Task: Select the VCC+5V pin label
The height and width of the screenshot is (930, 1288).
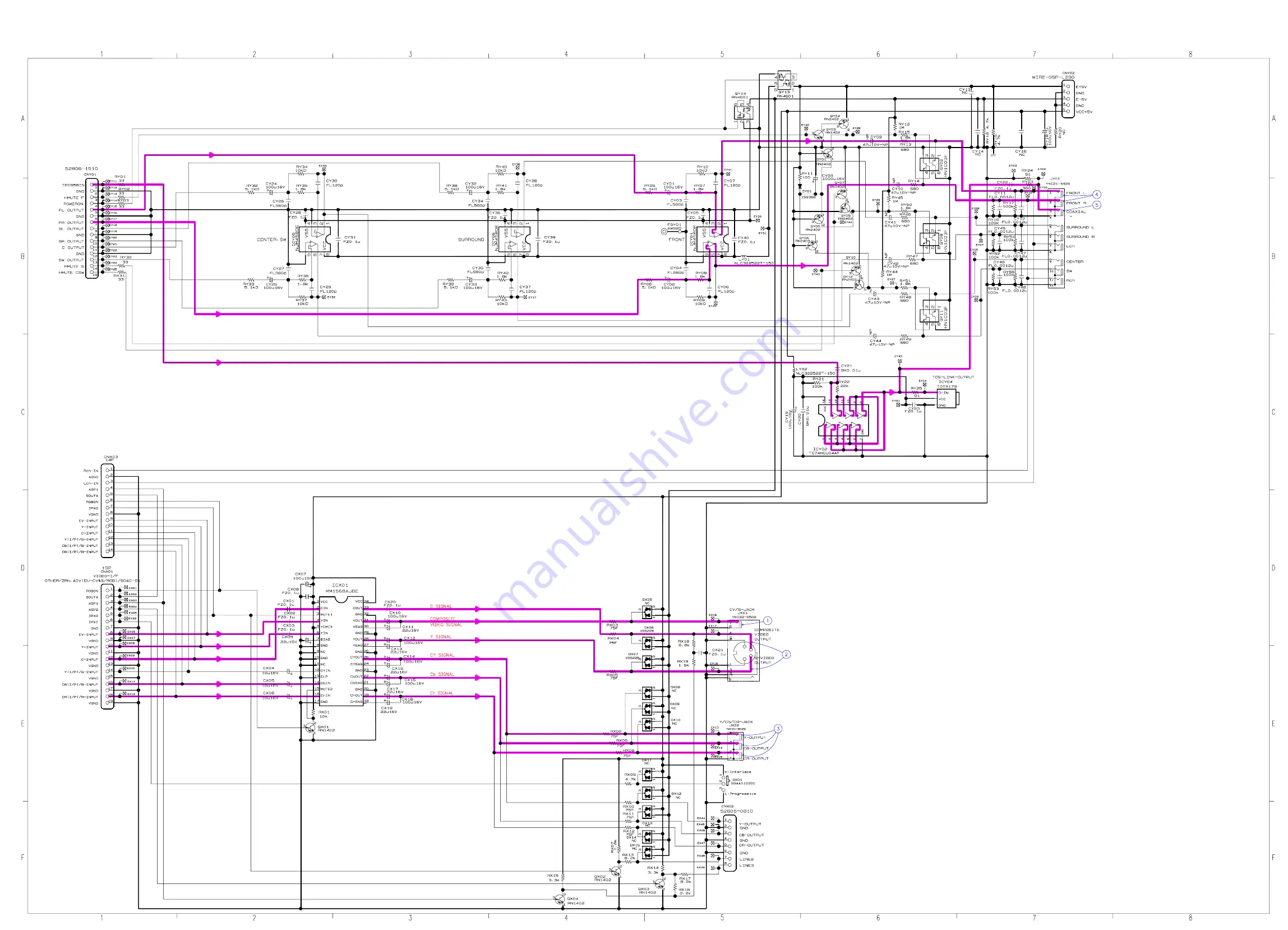Action: [1083, 112]
